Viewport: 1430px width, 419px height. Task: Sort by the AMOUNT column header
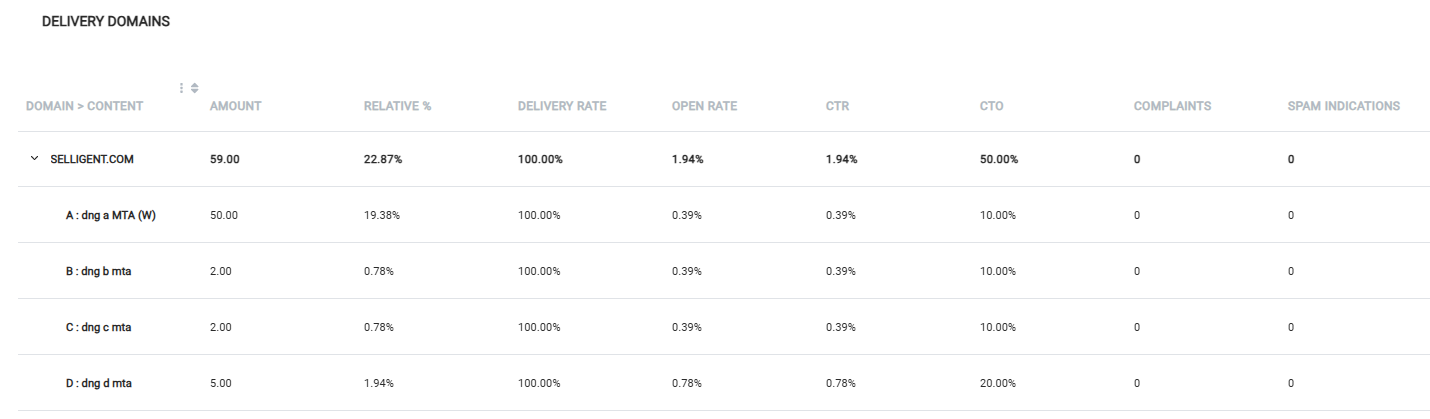pyautogui.click(x=235, y=107)
